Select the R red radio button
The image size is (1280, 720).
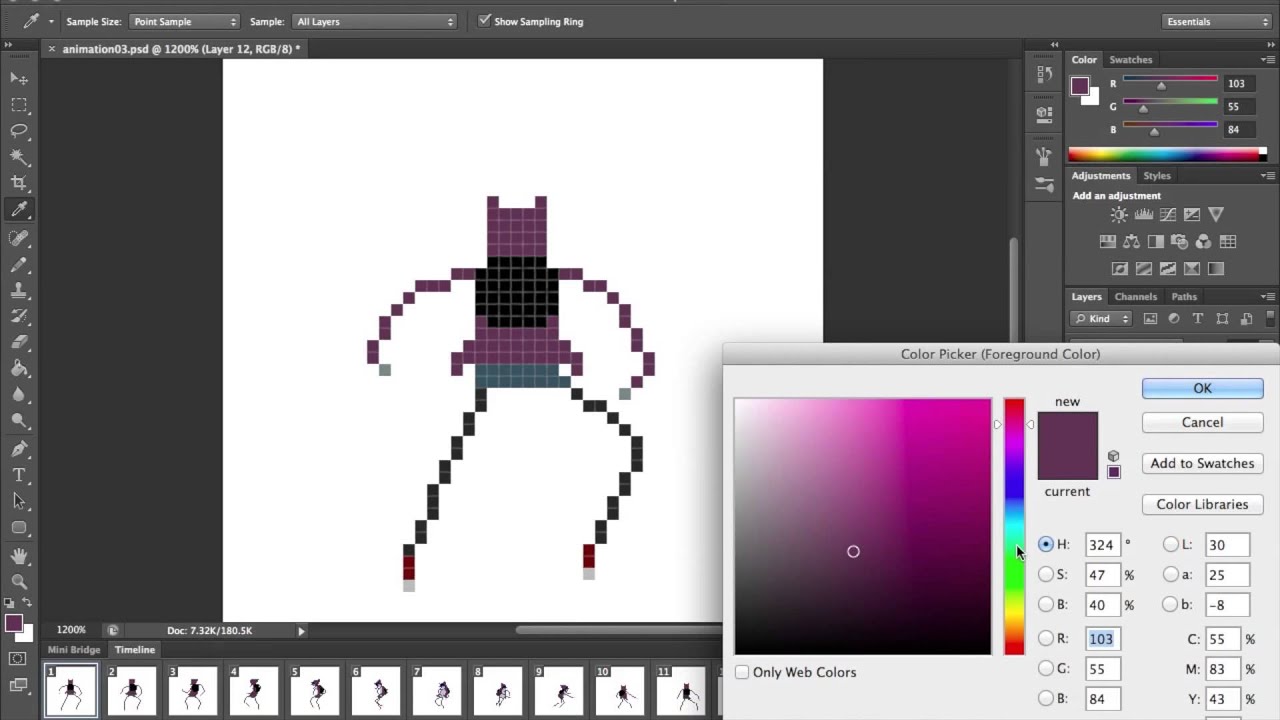[1046, 638]
